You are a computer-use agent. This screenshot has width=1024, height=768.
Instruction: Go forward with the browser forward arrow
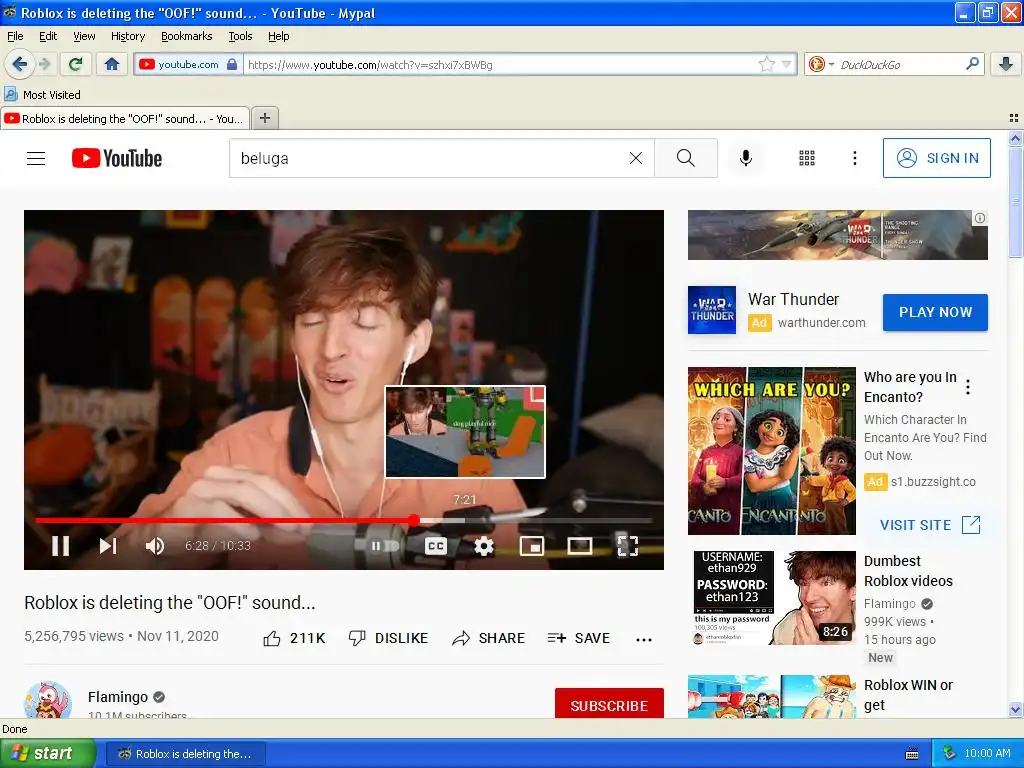(x=44, y=64)
